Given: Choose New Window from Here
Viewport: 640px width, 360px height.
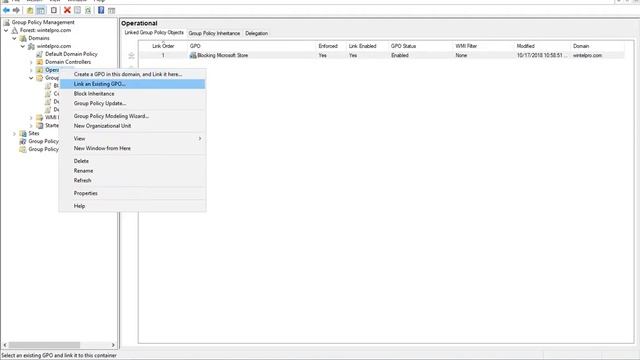Looking at the screenshot, I should (133, 149).
